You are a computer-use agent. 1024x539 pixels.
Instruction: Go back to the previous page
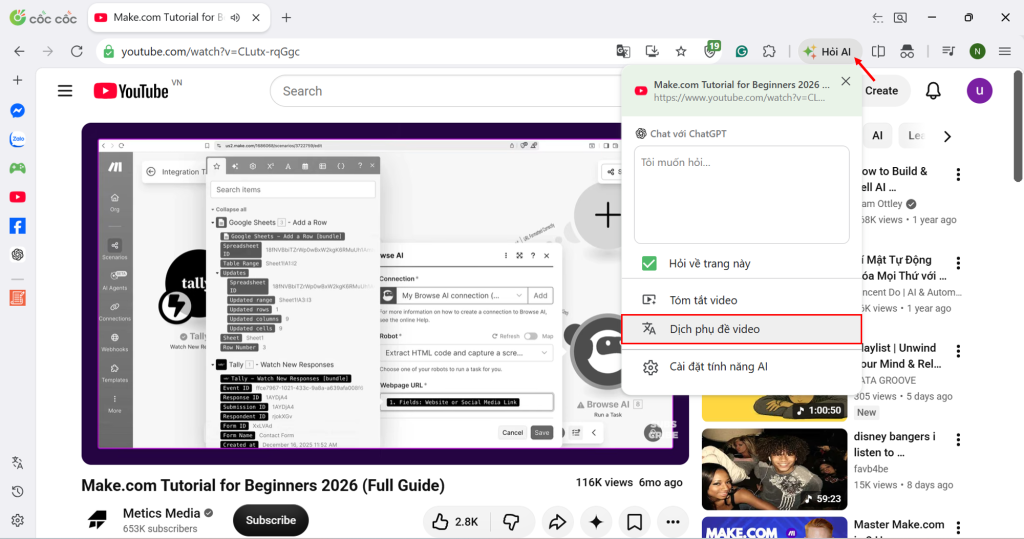point(20,51)
